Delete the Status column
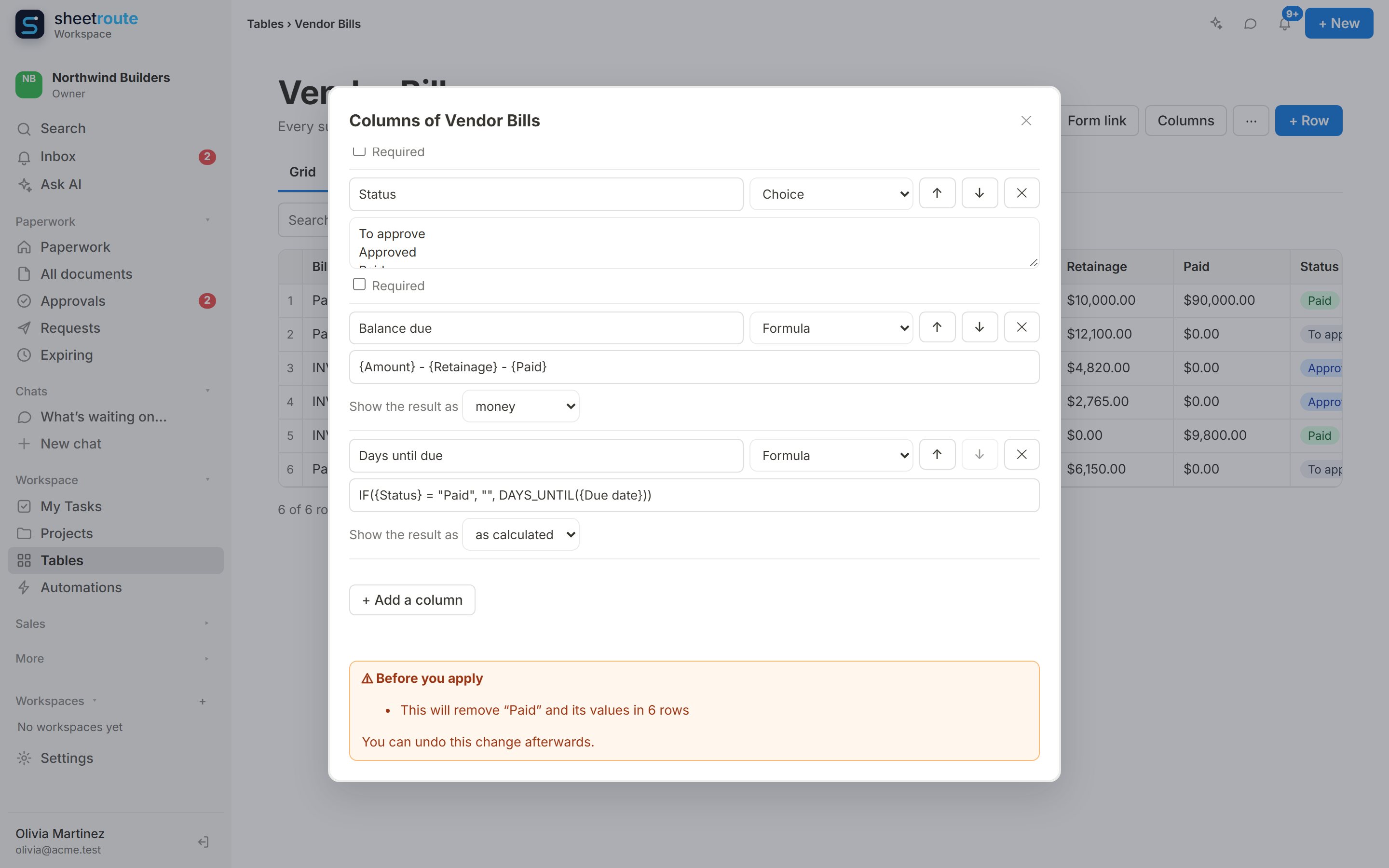Image resolution: width=1389 pixels, height=868 pixels. click(x=1021, y=193)
